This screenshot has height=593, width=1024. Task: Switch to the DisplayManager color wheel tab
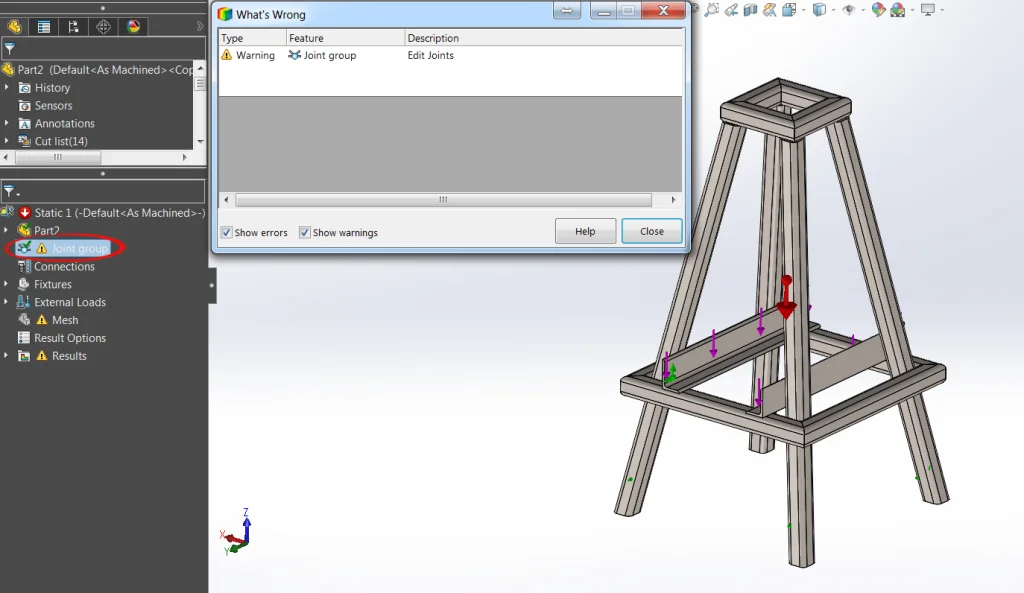(x=132, y=26)
